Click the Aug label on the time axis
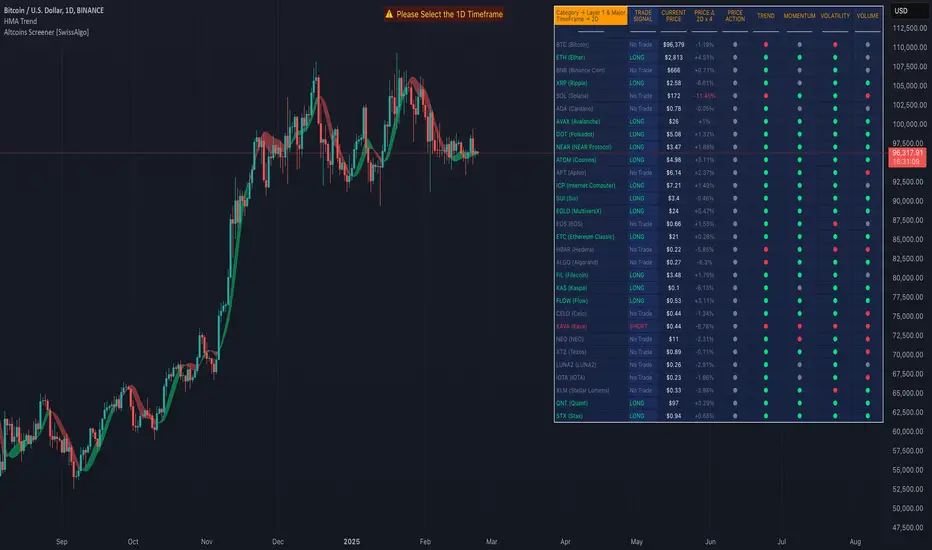The height and width of the screenshot is (550, 932). [855, 542]
